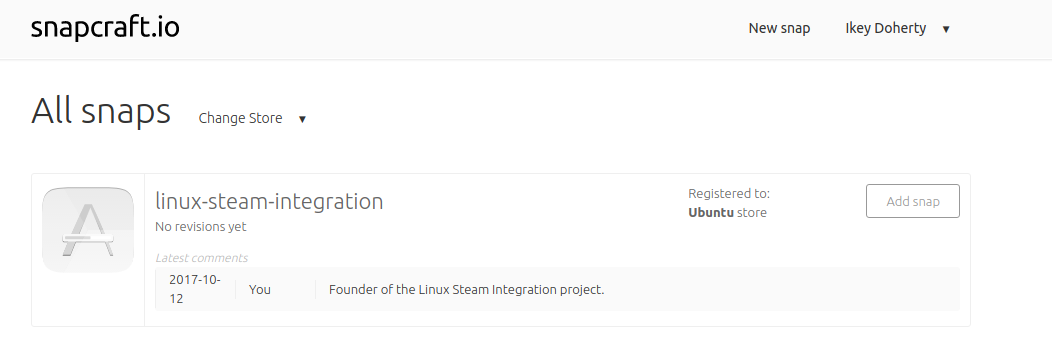Screen dimensions: 1052x360
Task: Click the snapcraft.io logo
Action: coord(105,28)
